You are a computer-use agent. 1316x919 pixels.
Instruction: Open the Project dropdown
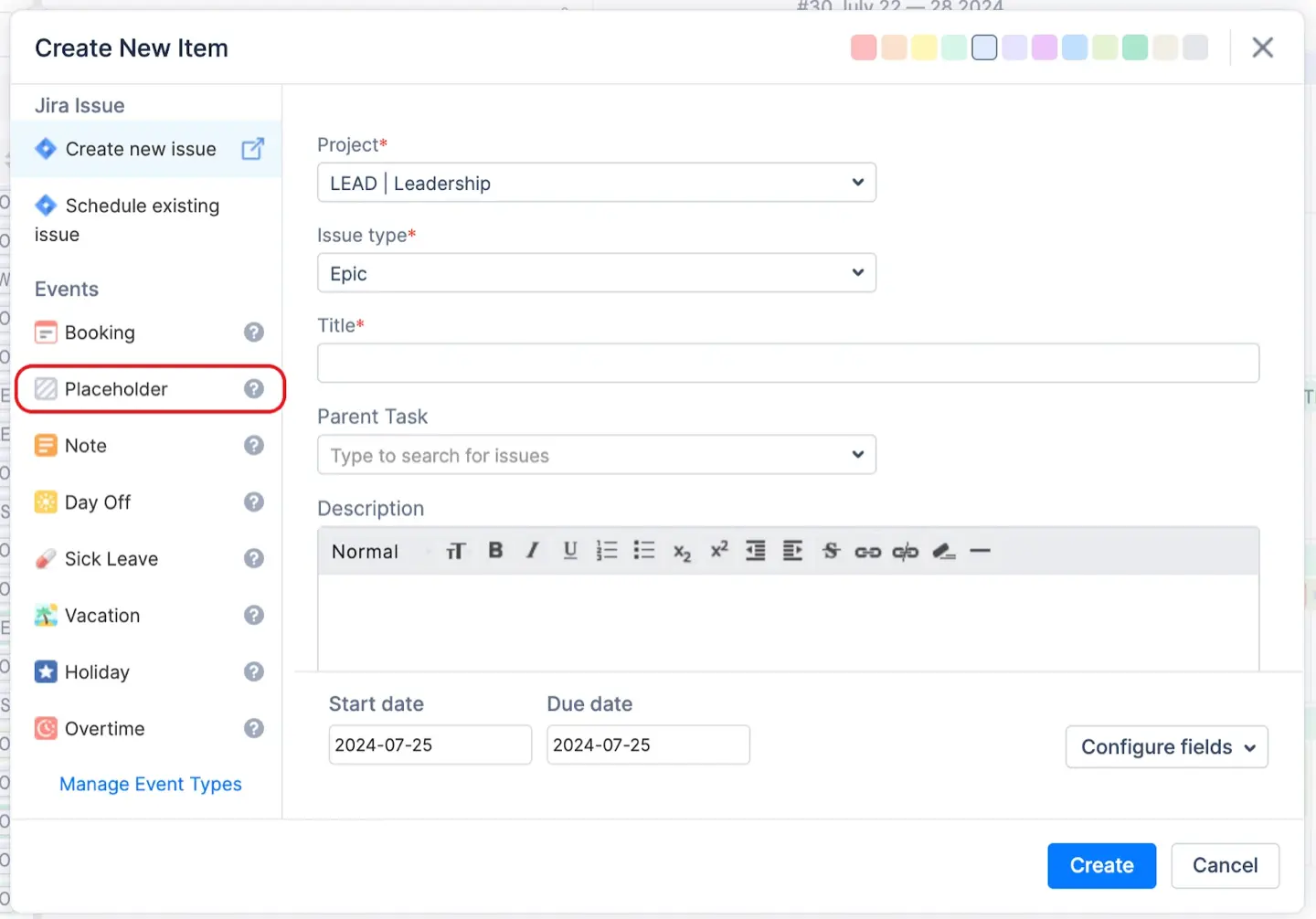tap(596, 183)
